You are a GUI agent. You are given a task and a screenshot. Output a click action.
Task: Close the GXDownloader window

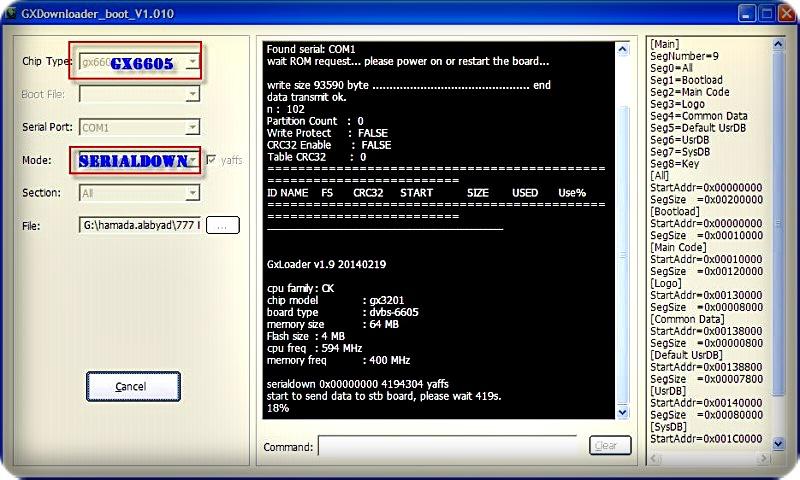pos(786,13)
